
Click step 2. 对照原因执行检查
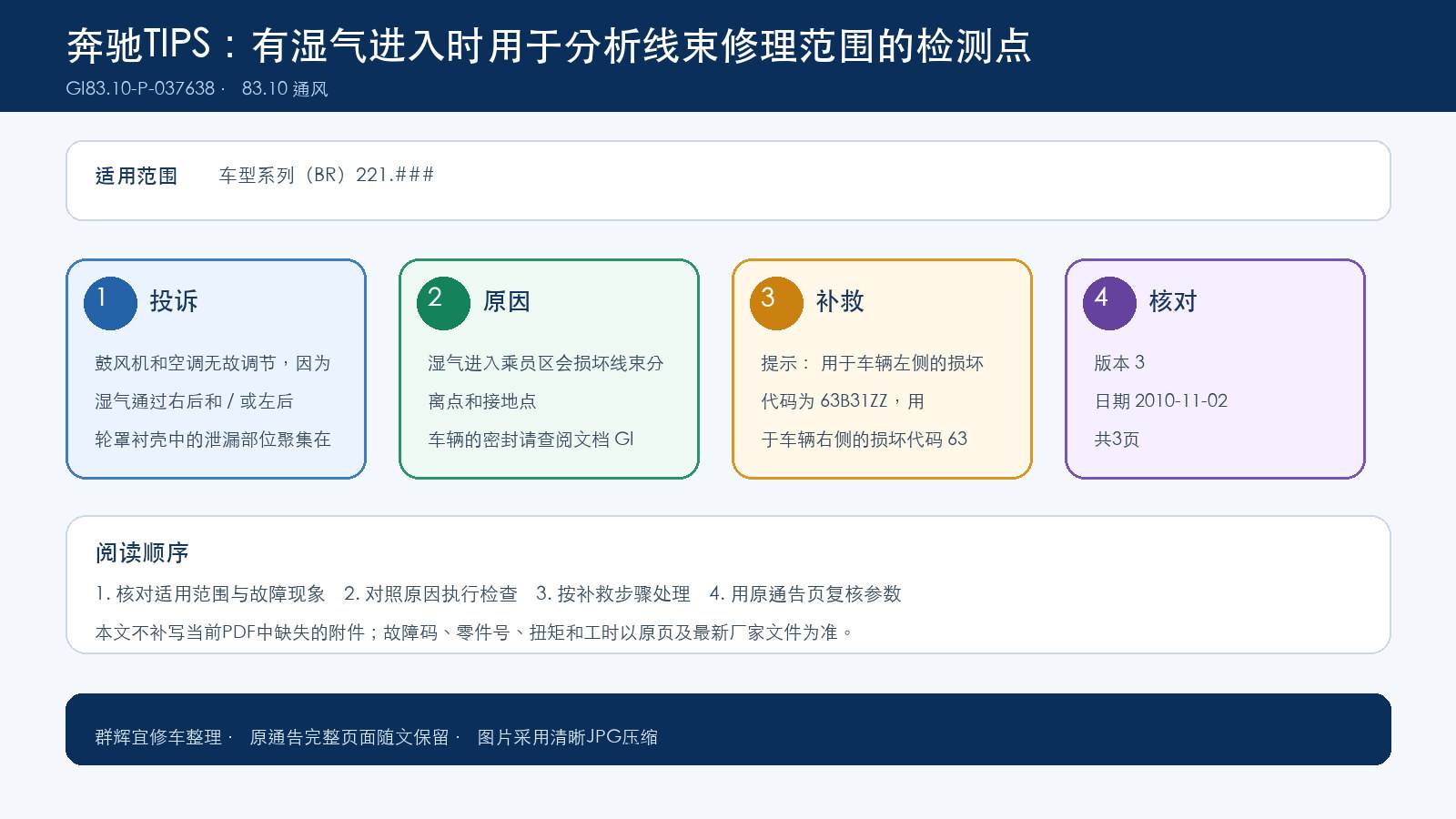tap(430, 594)
